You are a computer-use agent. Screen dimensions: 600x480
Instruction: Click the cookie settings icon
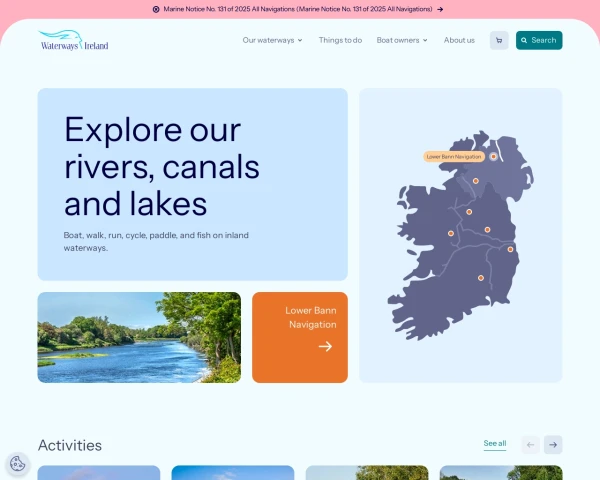tap(18, 464)
